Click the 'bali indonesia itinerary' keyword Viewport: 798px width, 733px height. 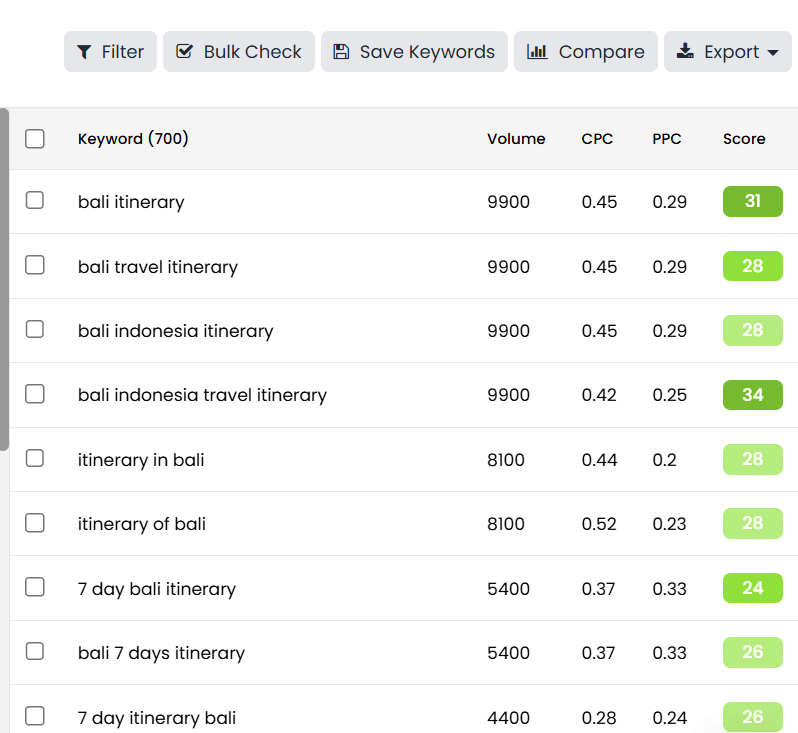click(176, 331)
